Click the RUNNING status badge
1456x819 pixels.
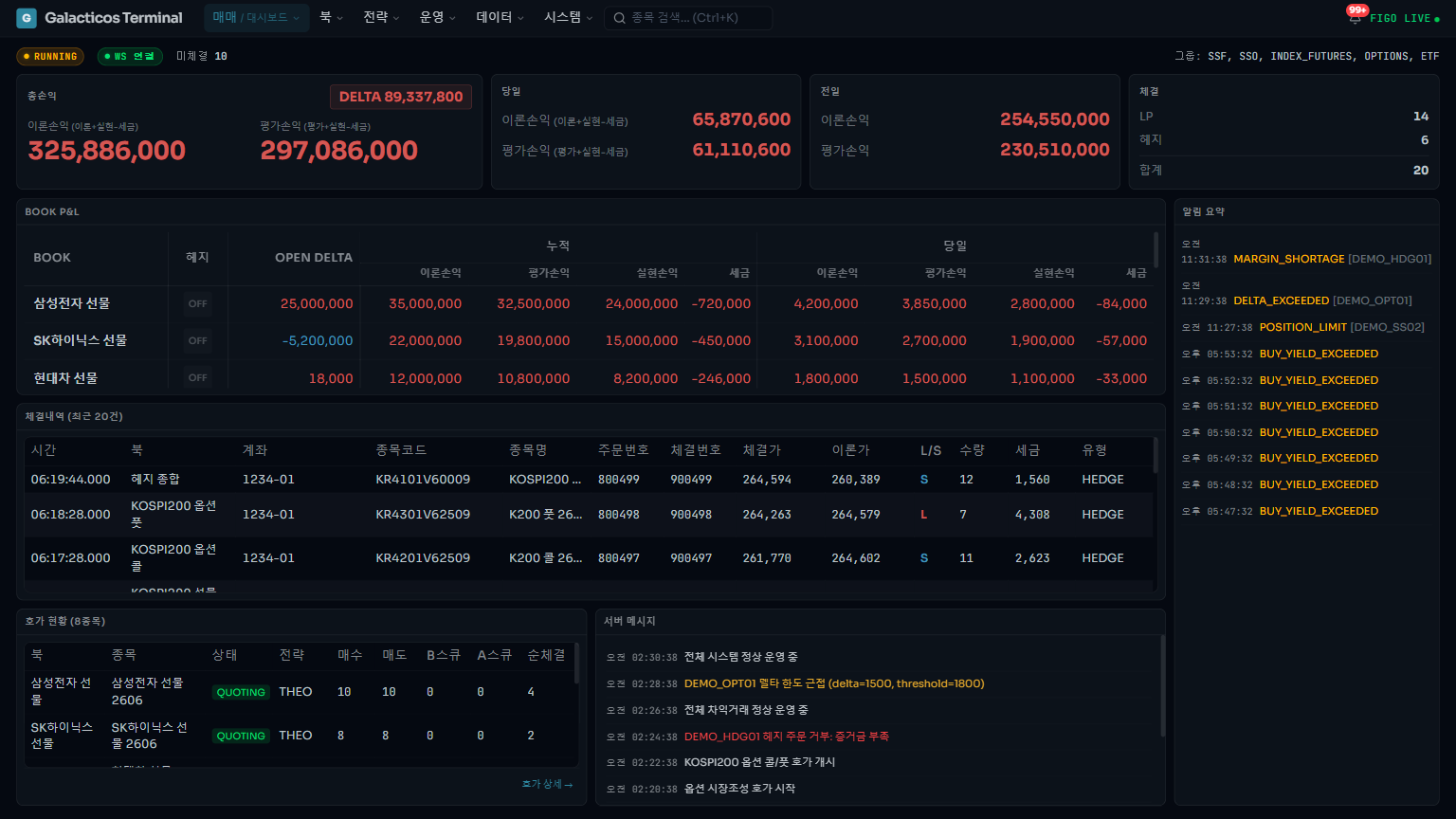click(50, 57)
